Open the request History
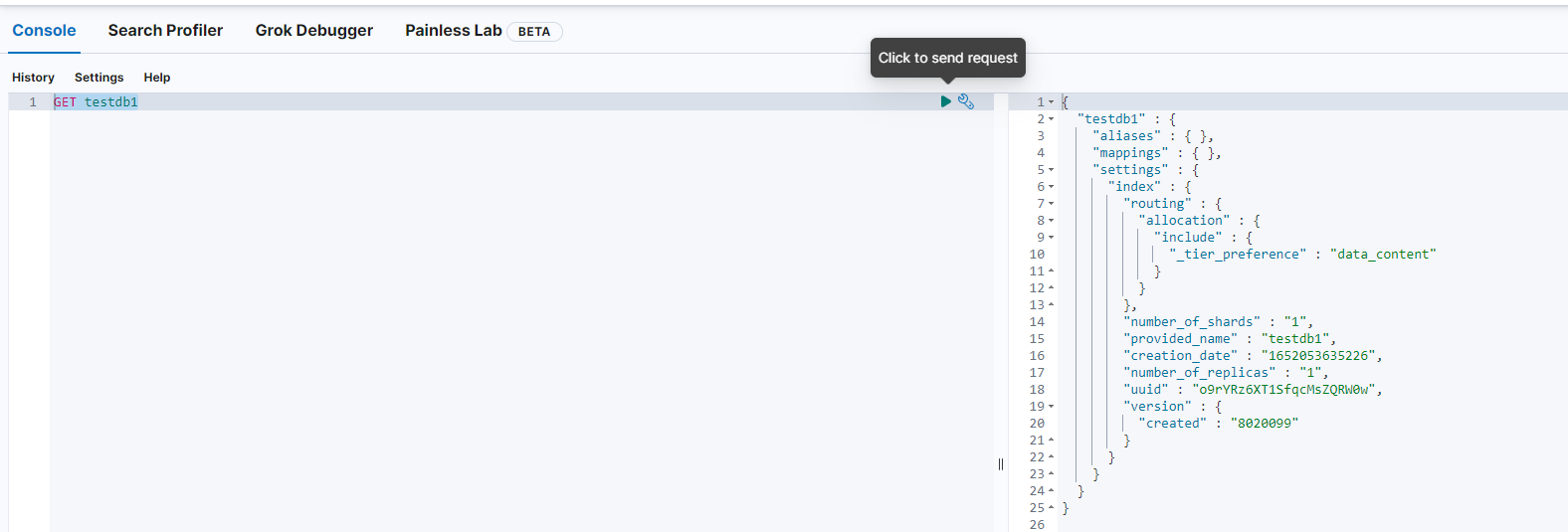This screenshot has height=532, width=1568. pyautogui.click(x=33, y=78)
